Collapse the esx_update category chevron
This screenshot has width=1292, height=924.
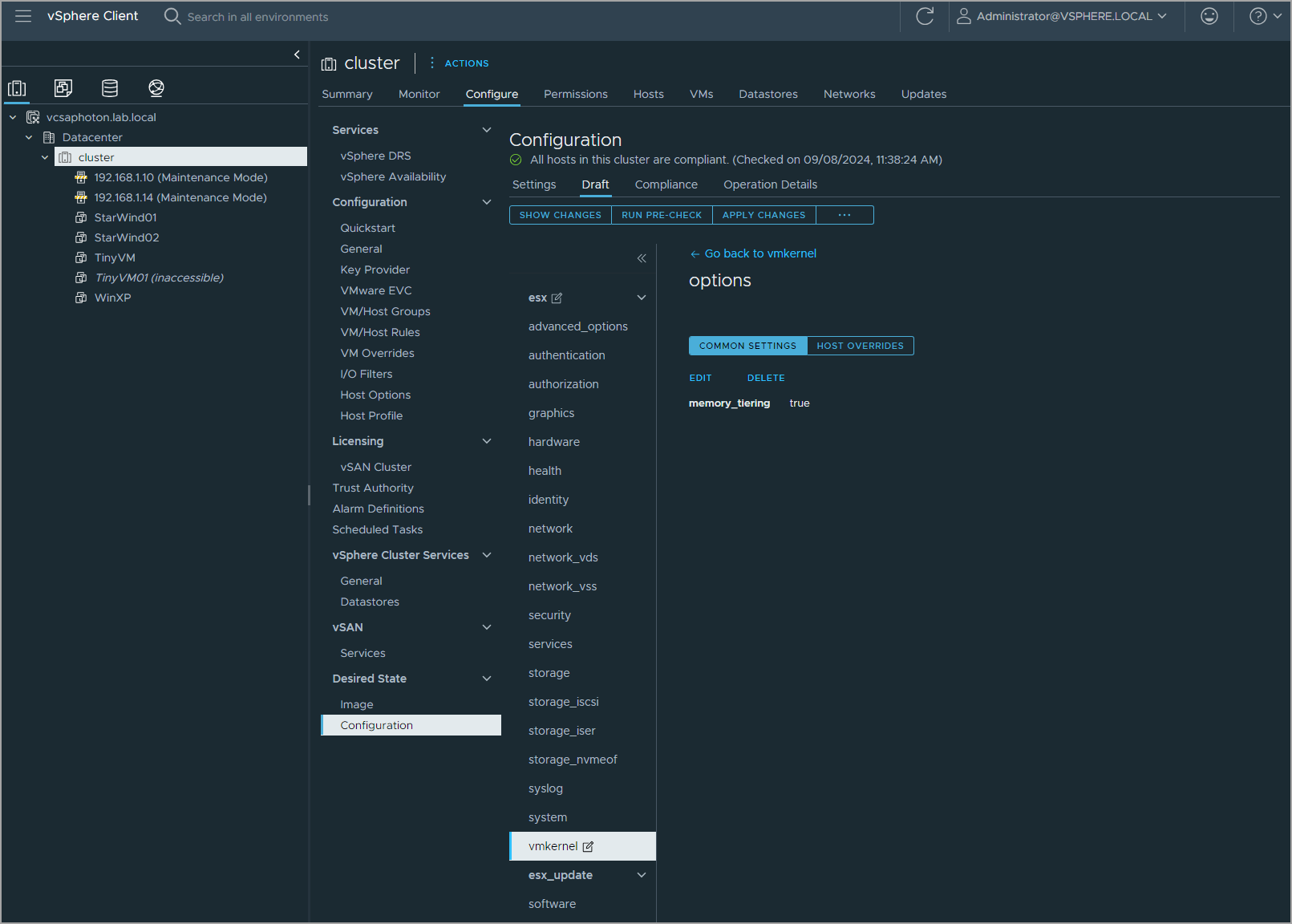click(x=642, y=875)
